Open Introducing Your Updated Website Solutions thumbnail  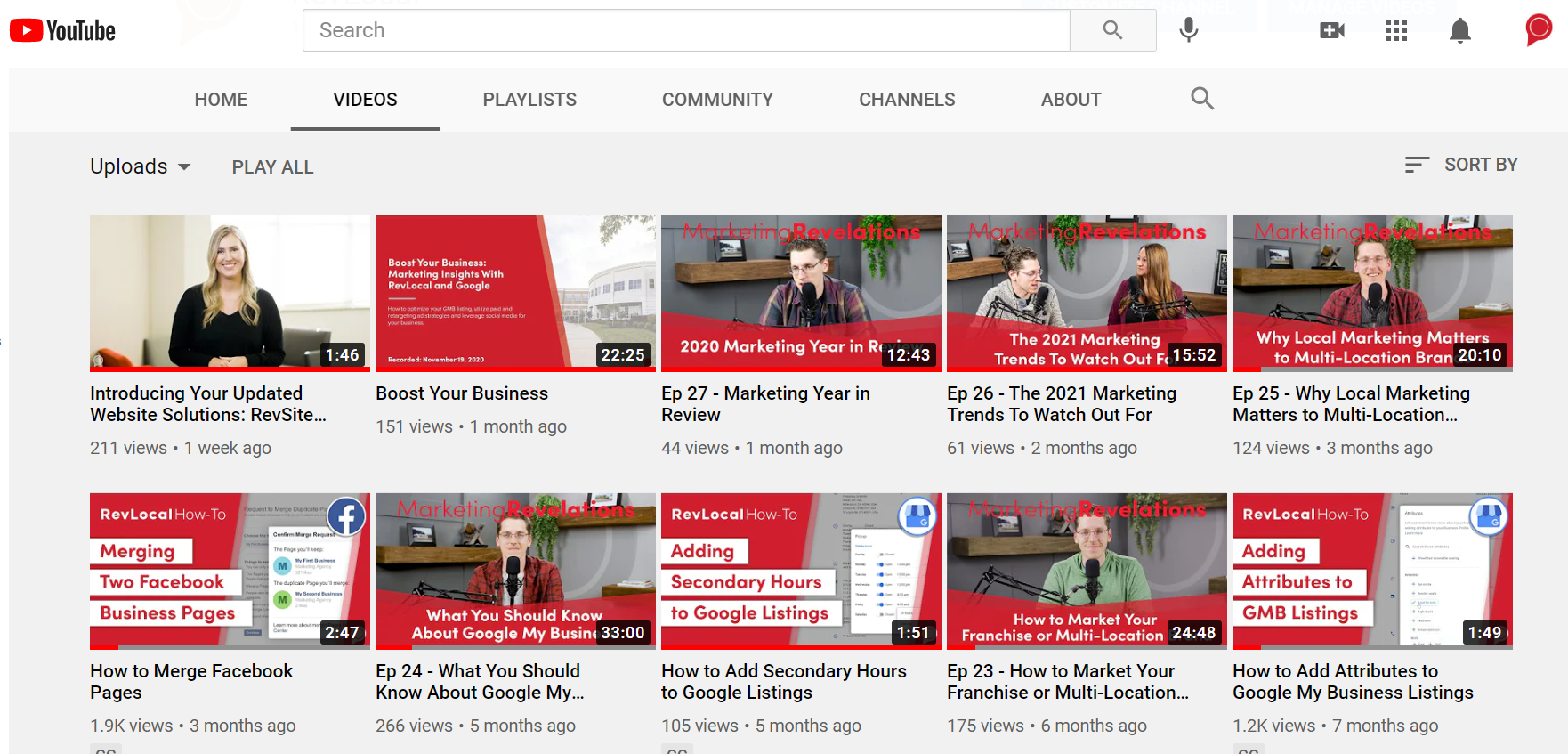[230, 293]
